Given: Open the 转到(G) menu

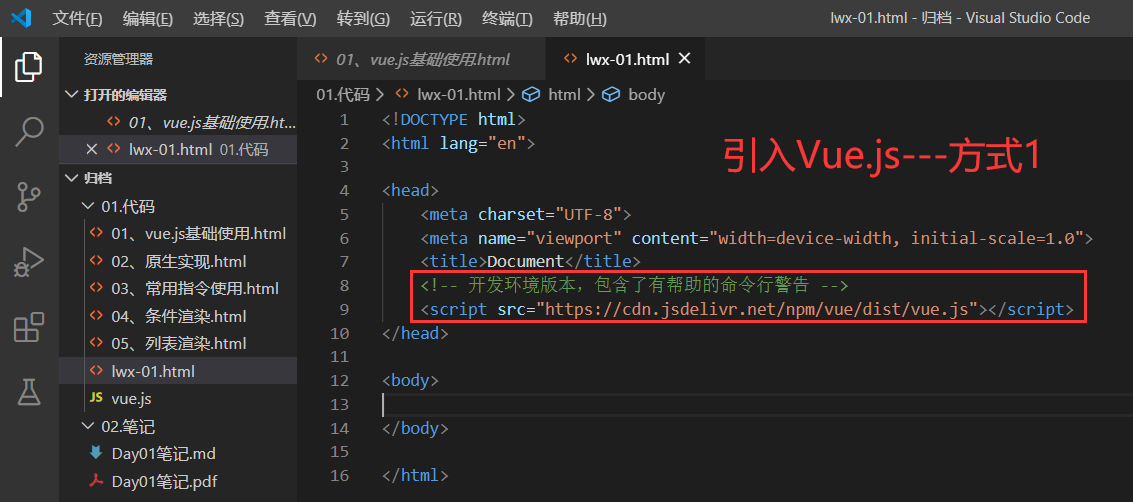Looking at the screenshot, I should point(363,19).
